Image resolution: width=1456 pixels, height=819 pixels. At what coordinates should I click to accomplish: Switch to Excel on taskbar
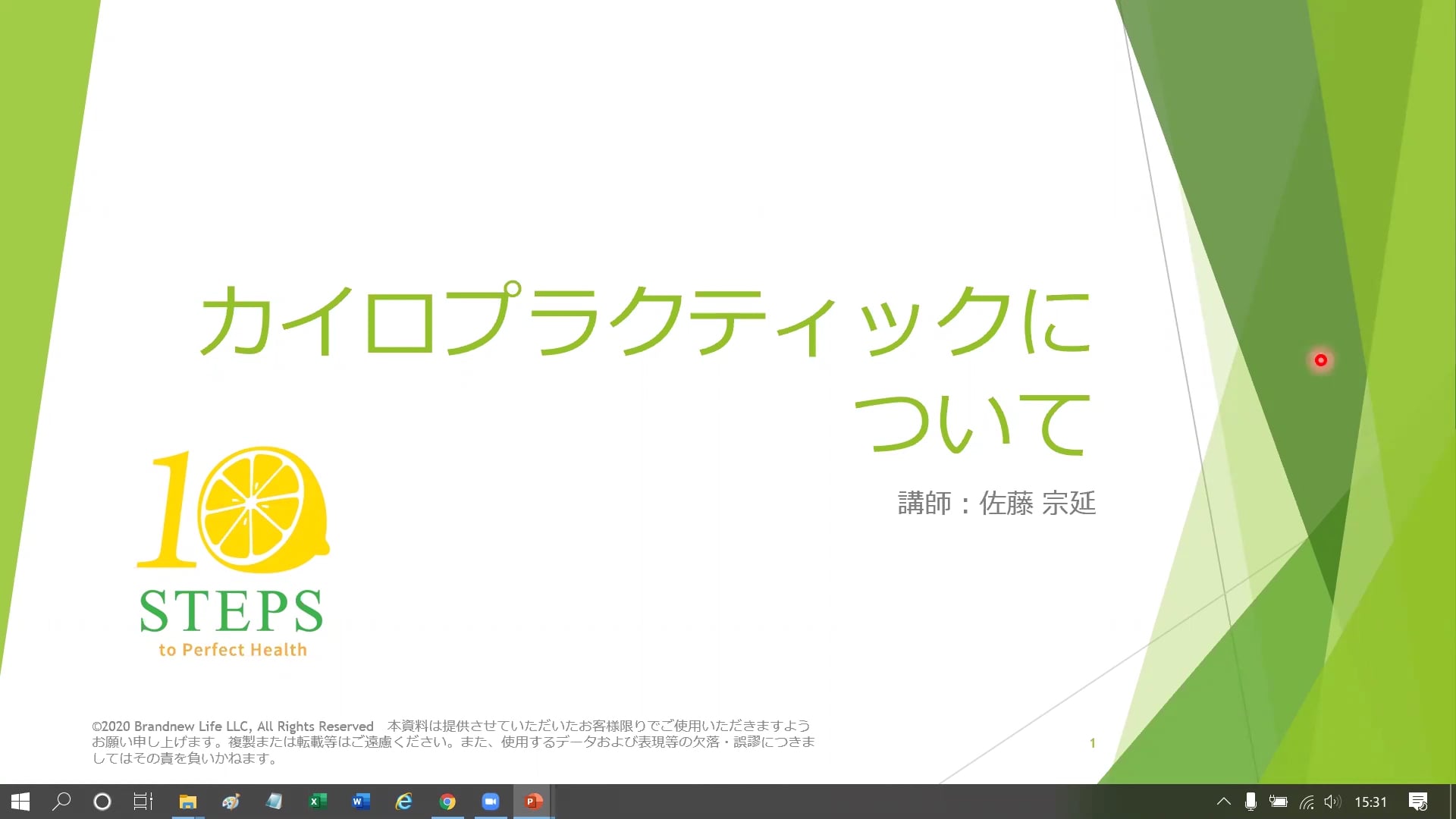coord(318,802)
